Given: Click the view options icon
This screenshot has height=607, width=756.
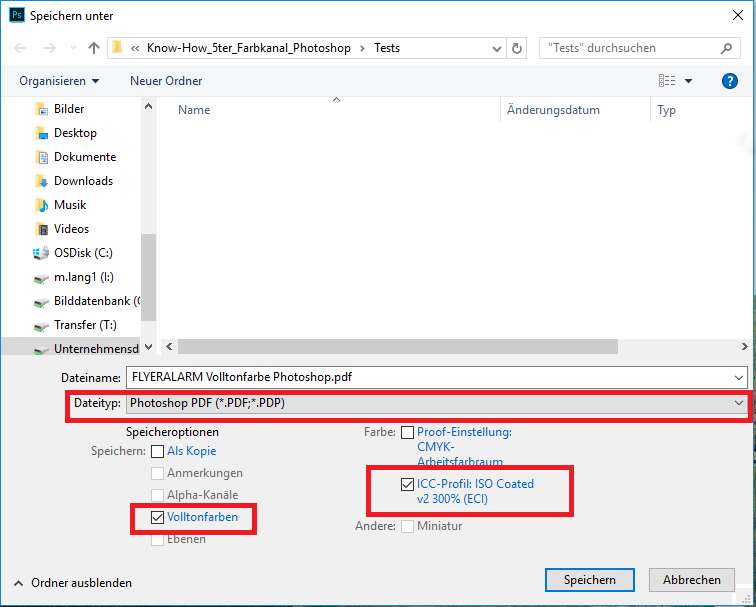Looking at the screenshot, I should (x=667, y=81).
